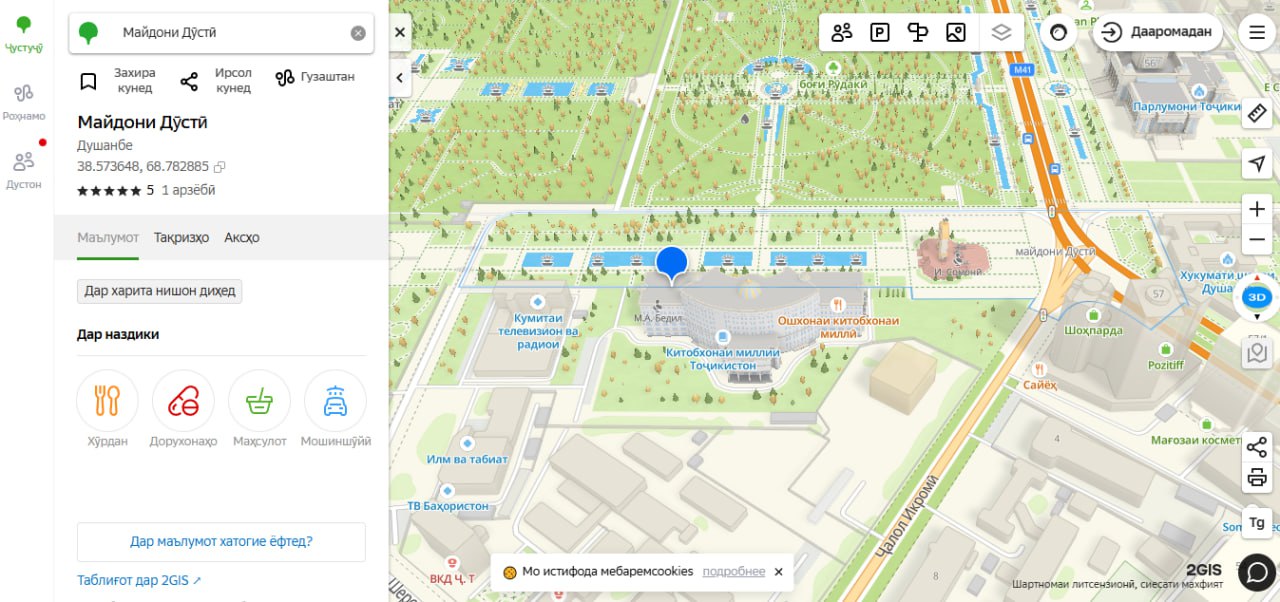Viewport: 1280px width, 602px height.
Task: Click the my location arrow icon
Action: coord(1257,164)
